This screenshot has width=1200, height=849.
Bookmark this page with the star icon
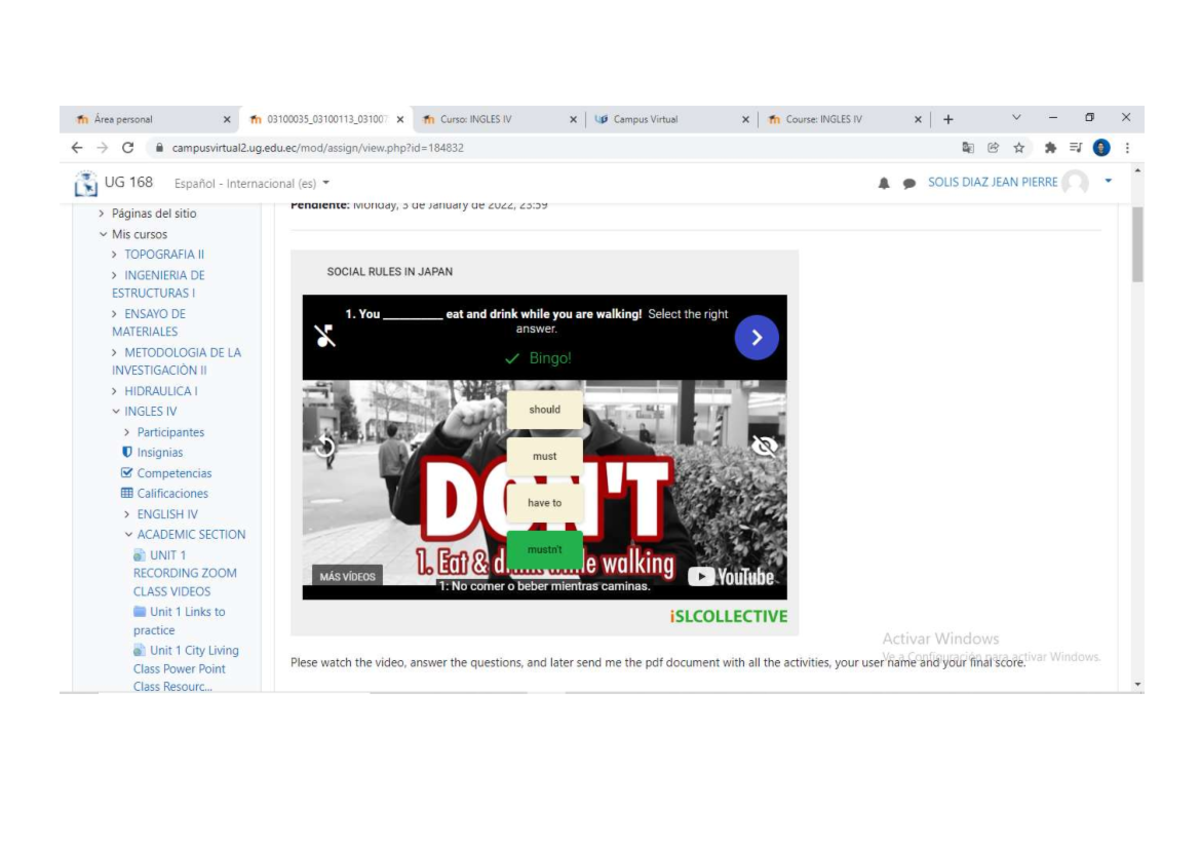coord(1019,148)
